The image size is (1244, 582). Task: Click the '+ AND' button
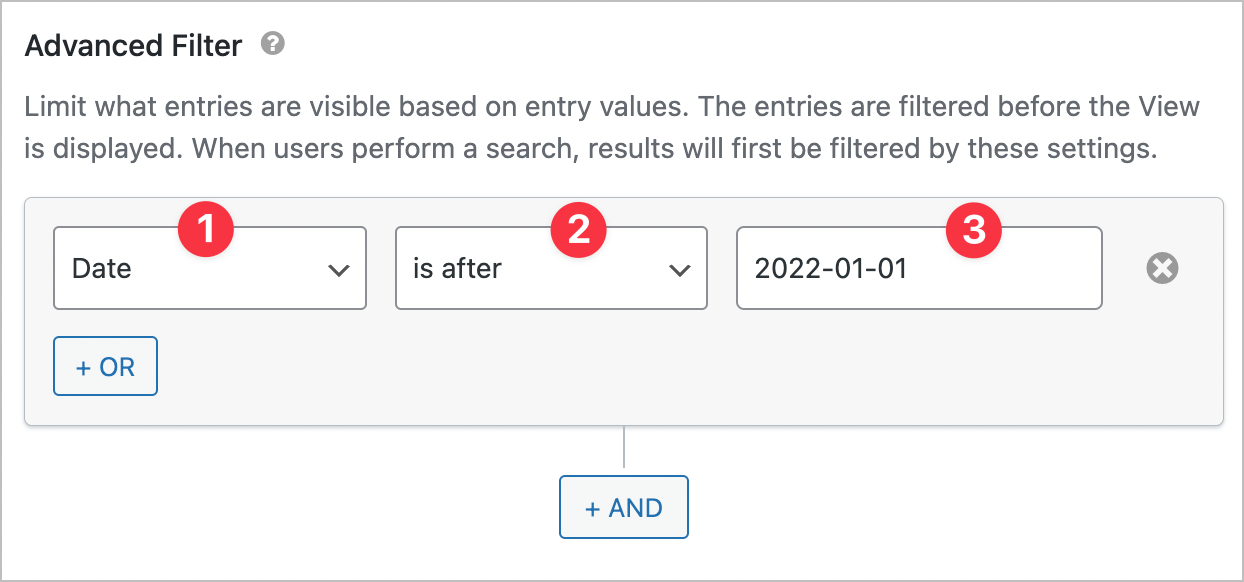[623, 507]
